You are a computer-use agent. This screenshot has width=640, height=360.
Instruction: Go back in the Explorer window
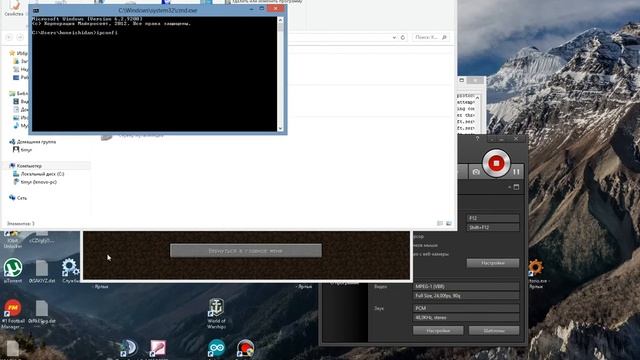pyautogui.click(x=9, y=37)
